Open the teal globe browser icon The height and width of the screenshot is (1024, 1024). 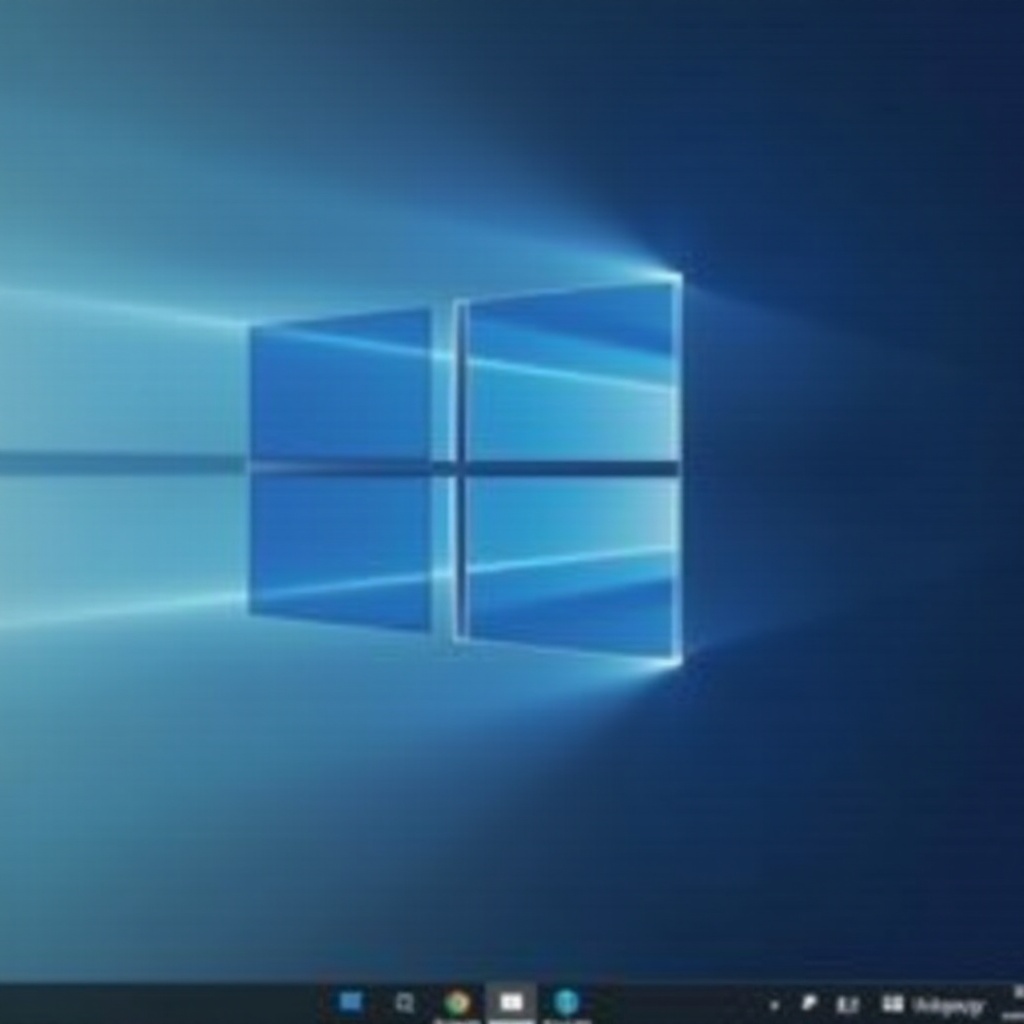(566, 1002)
